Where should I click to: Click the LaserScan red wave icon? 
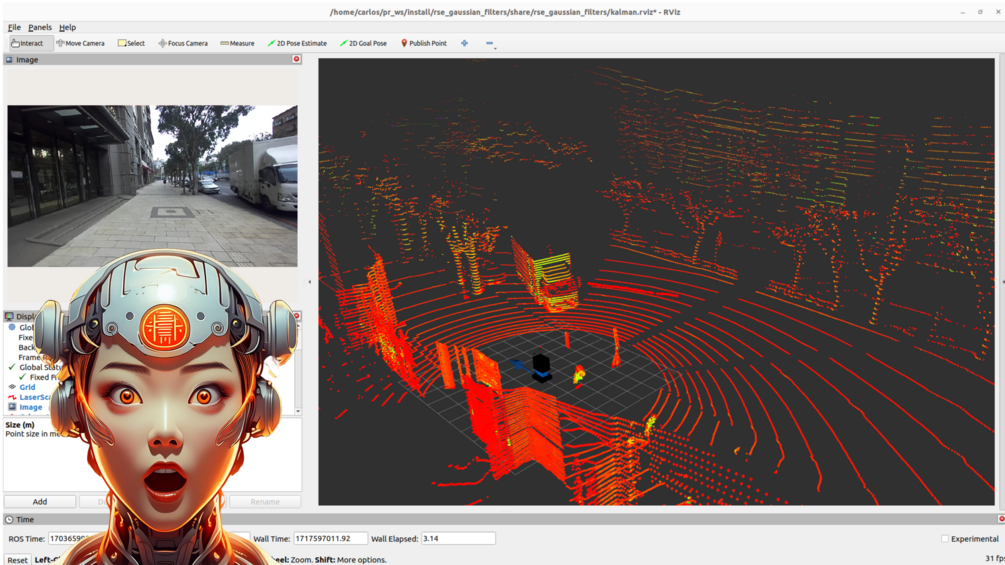point(12,397)
